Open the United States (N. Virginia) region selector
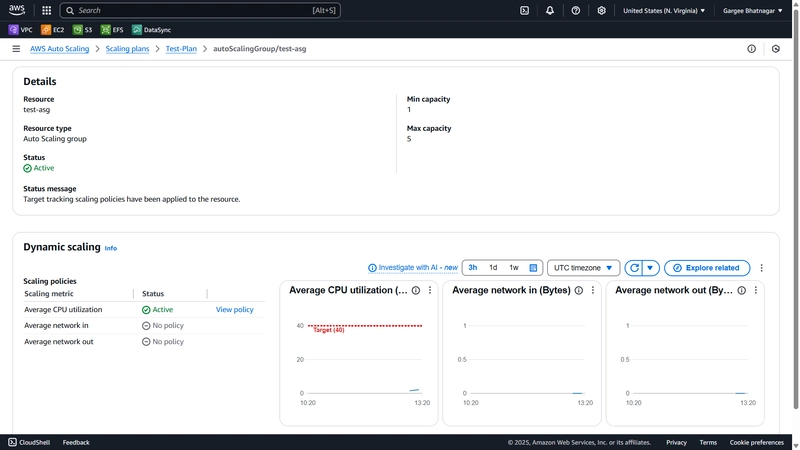The width and height of the screenshot is (800, 450). 664,10
